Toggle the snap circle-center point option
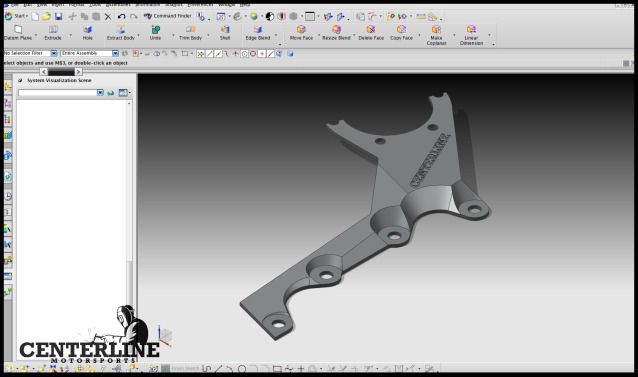Image resolution: width=638 pixels, height=377 pixels. [x=244, y=54]
